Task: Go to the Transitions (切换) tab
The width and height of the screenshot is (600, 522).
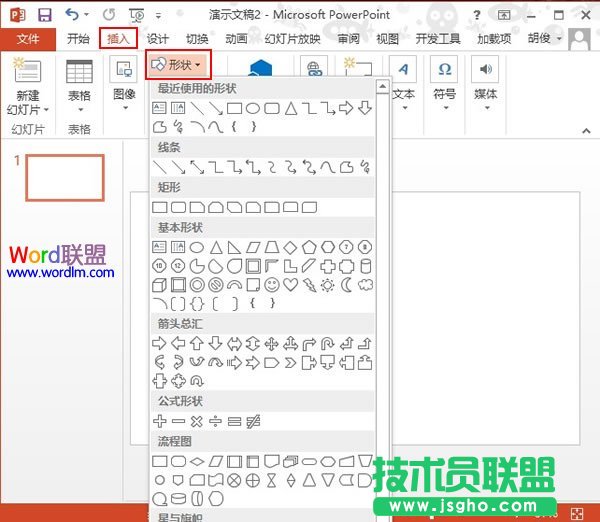Action: pyautogui.click(x=197, y=38)
